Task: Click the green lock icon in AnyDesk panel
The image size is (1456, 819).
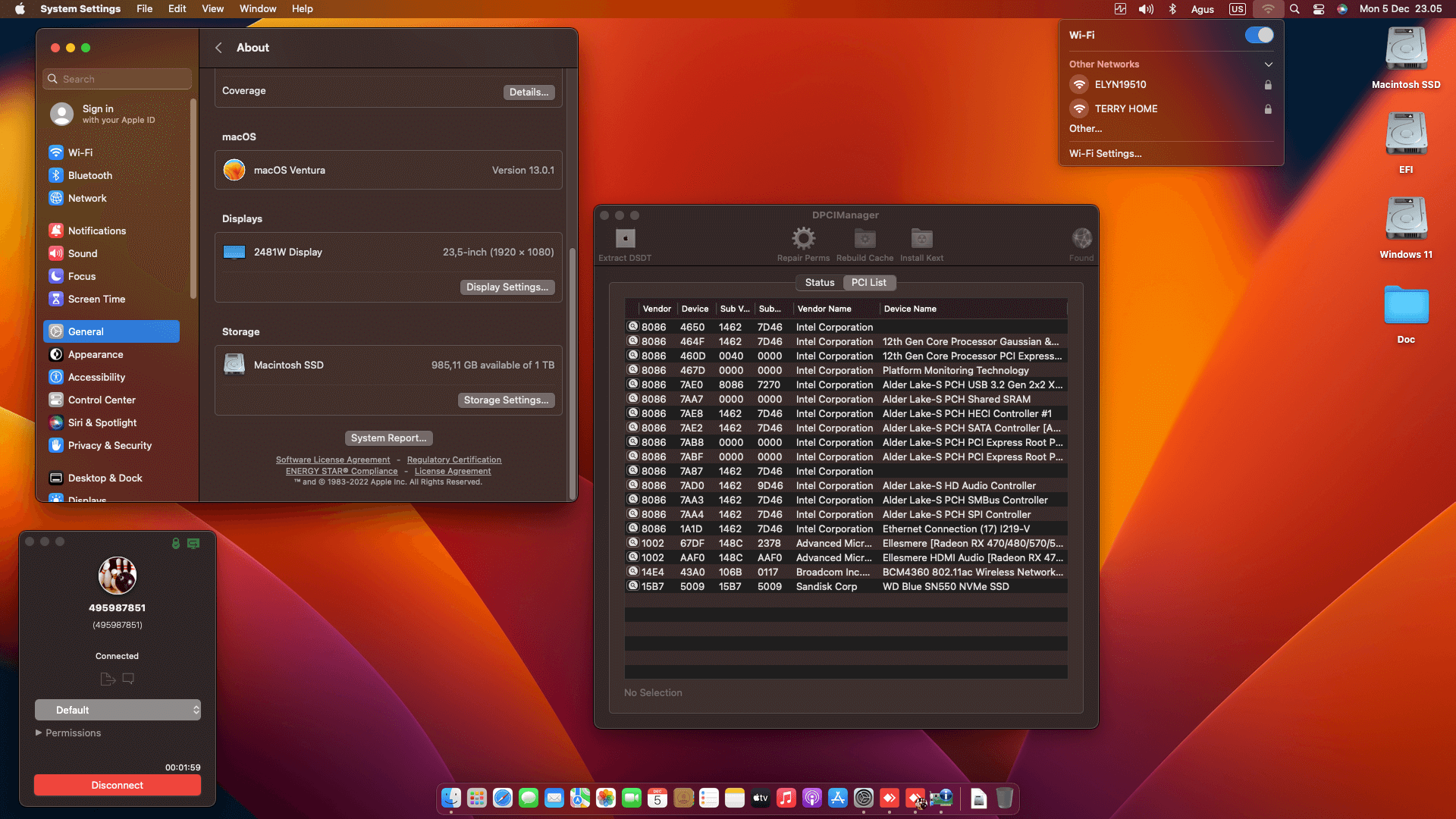Action: tap(176, 543)
